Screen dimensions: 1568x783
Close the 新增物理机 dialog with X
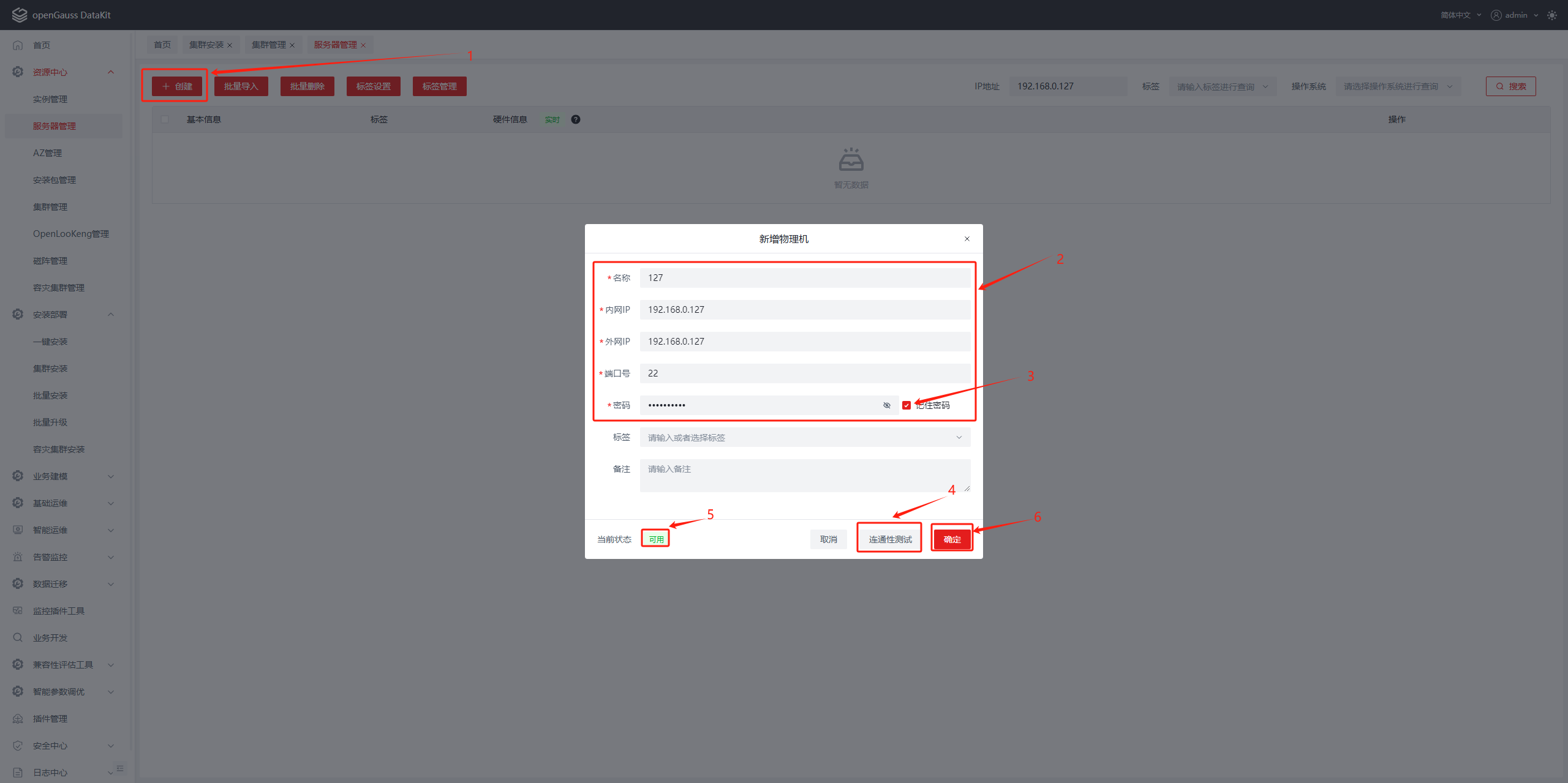click(967, 239)
